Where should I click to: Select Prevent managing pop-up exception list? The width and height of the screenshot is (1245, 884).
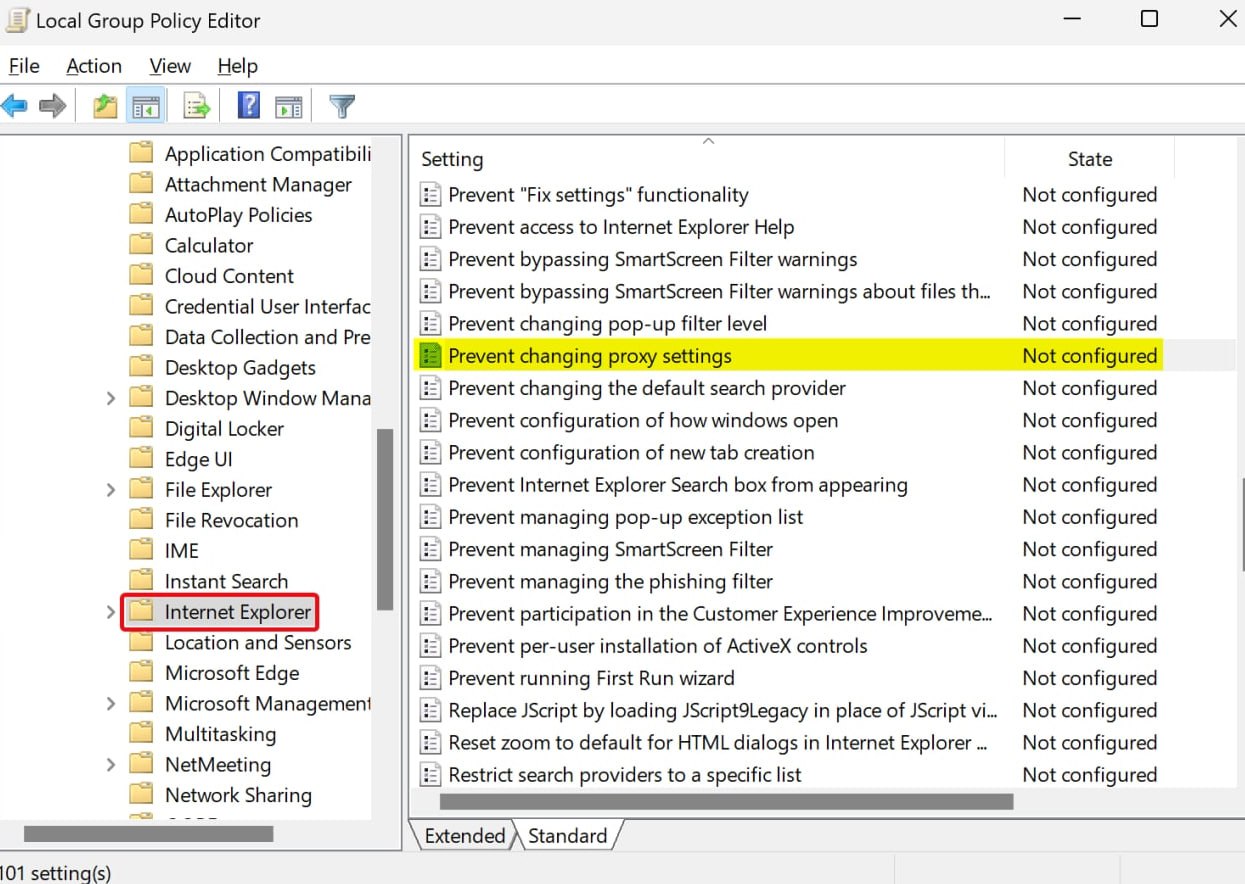tap(626, 517)
